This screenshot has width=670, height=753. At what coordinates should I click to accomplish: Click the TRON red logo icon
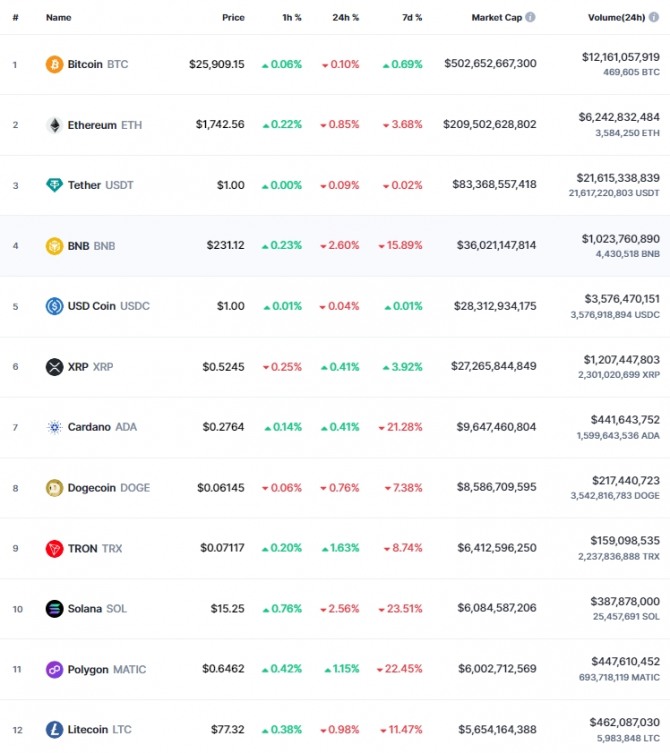pos(54,548)
